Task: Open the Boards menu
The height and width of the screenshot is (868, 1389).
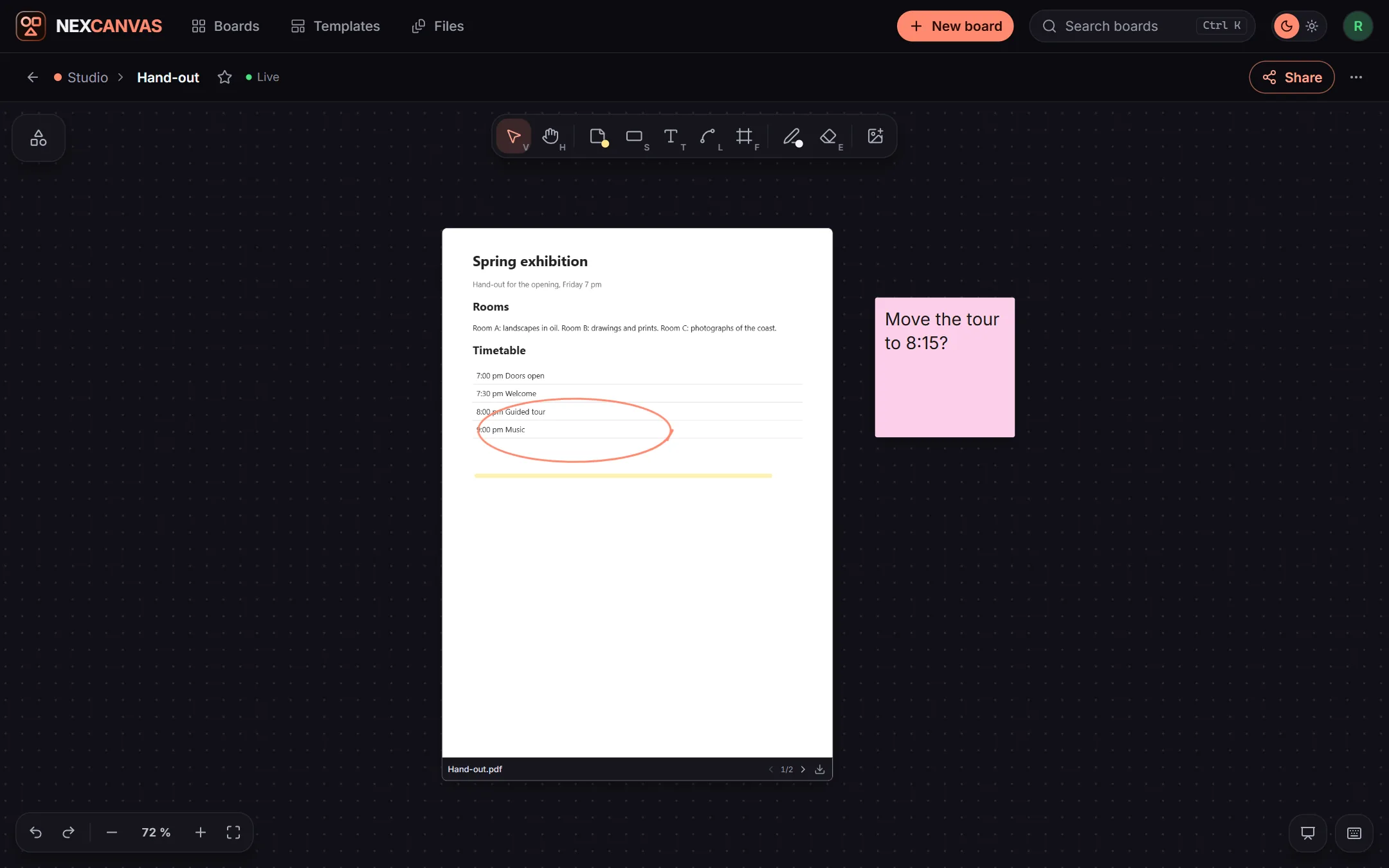Action: [225, 26]
